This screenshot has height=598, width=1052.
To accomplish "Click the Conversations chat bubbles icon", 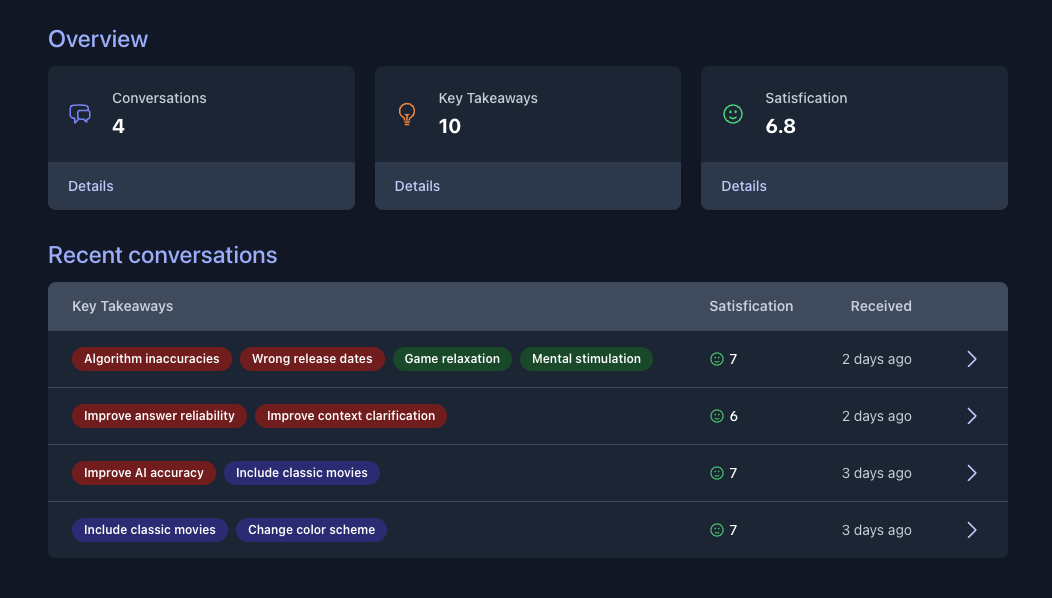I will (80, 114).
